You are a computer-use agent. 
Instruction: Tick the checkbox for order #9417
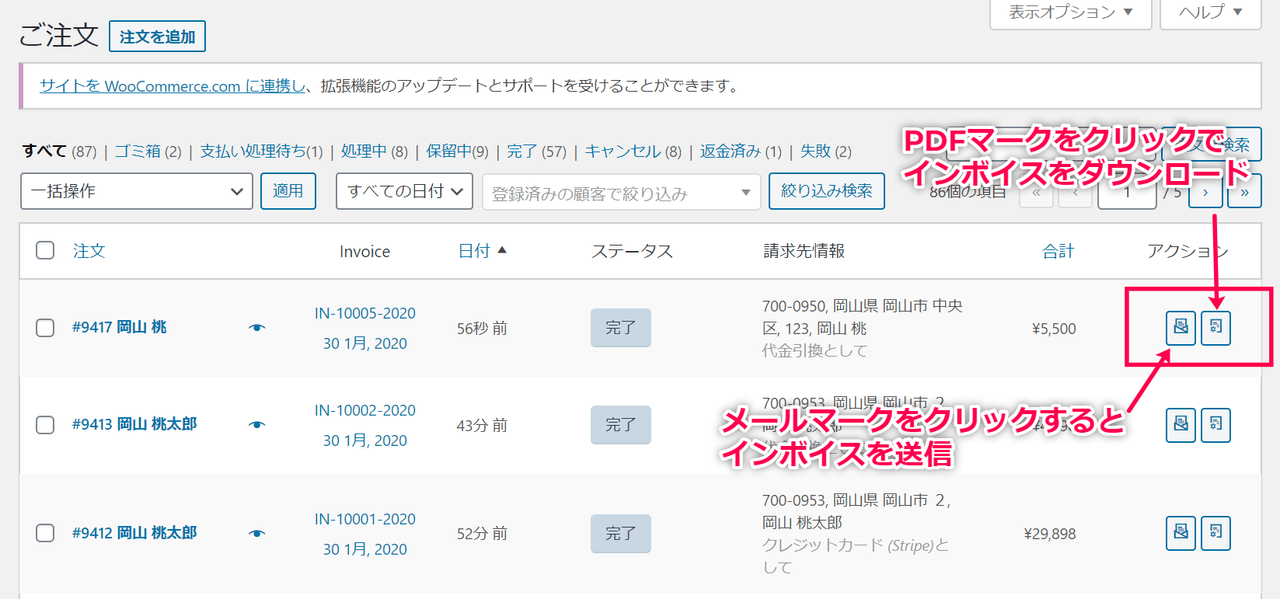click(x=45, y=327)
